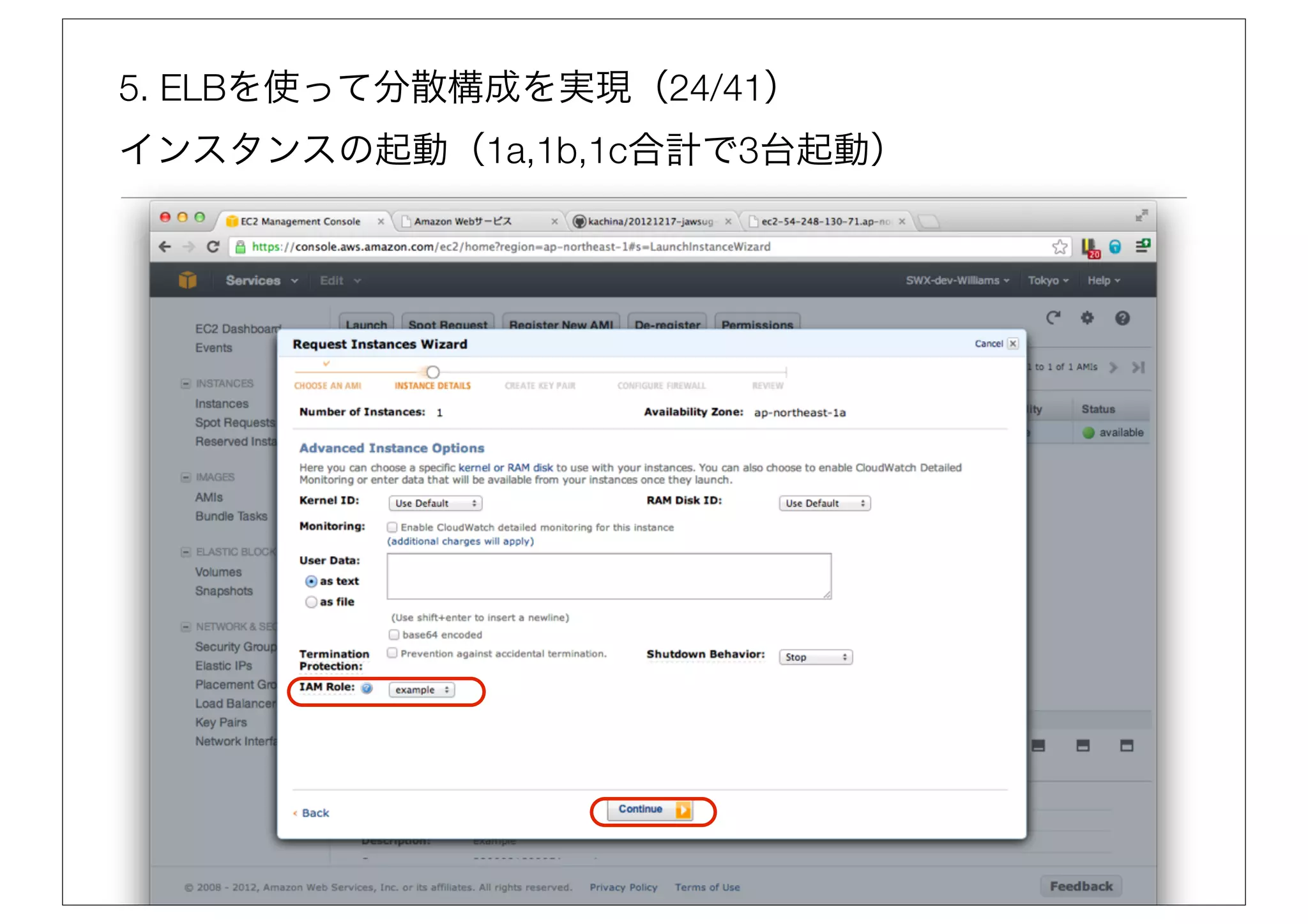Click the Instance Details step marker

point(433,372)
